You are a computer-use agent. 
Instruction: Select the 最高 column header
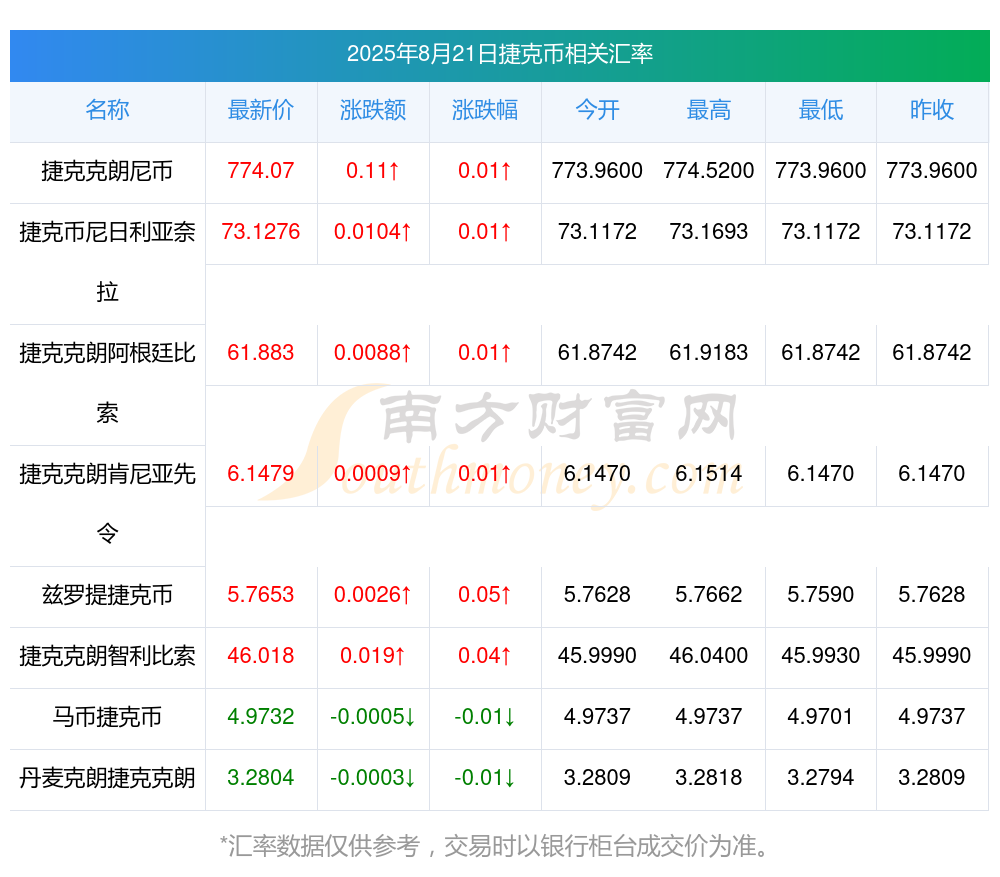click(x=709, y=110)
